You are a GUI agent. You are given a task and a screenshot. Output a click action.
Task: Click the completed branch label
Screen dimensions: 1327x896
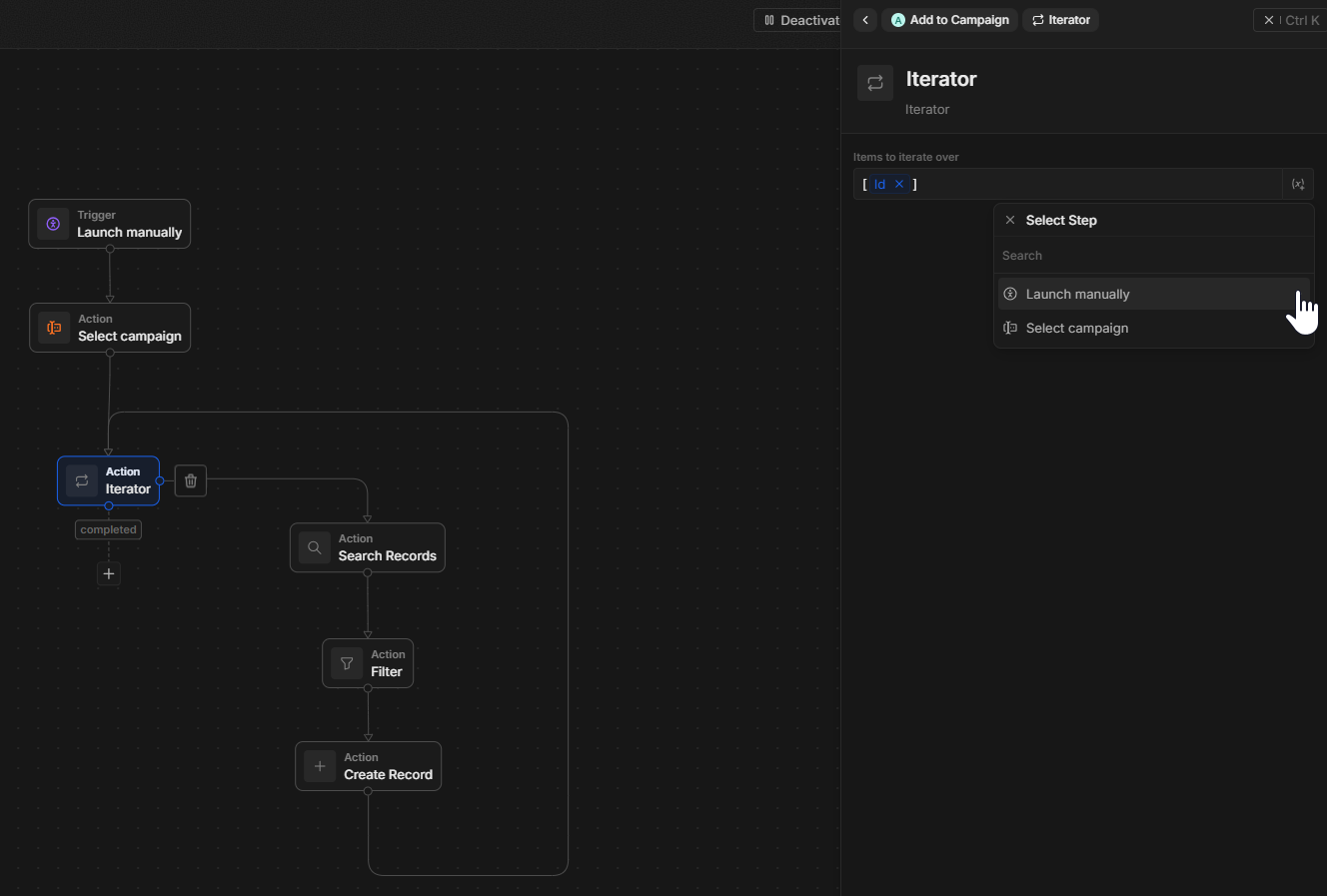pos(108,529)
